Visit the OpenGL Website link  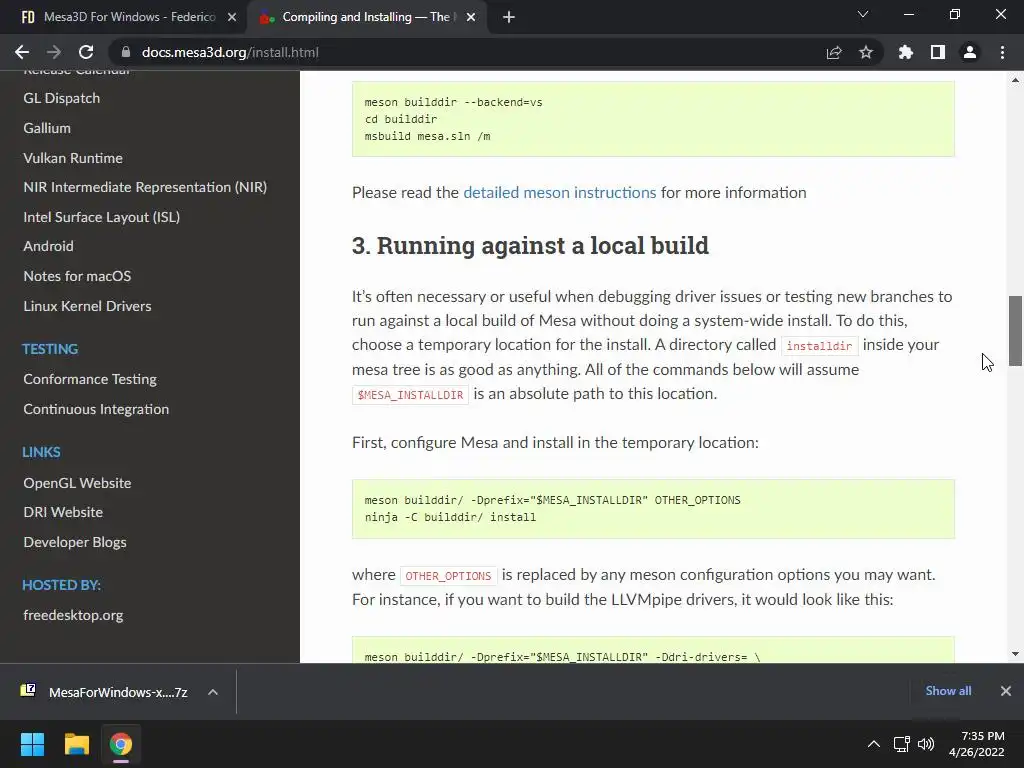coord(77,483)
